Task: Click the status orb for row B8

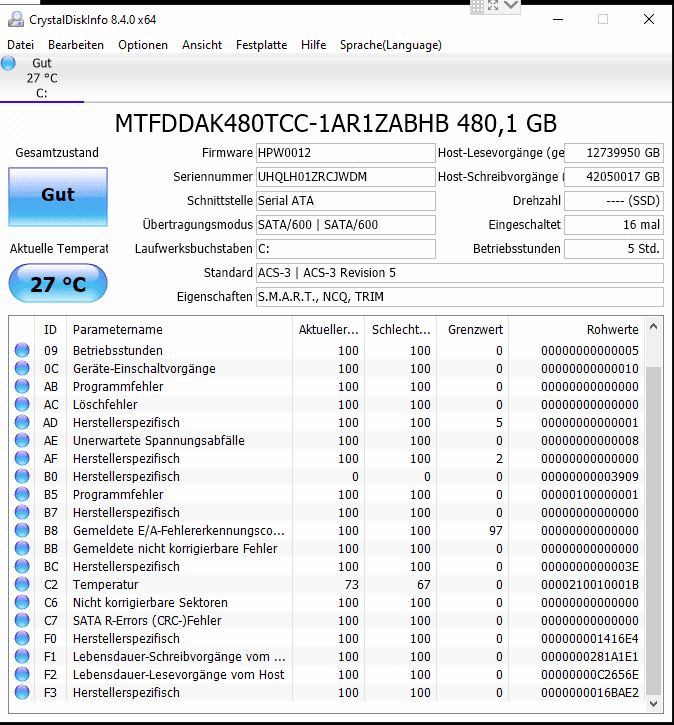Action: [x=22, y=530]
